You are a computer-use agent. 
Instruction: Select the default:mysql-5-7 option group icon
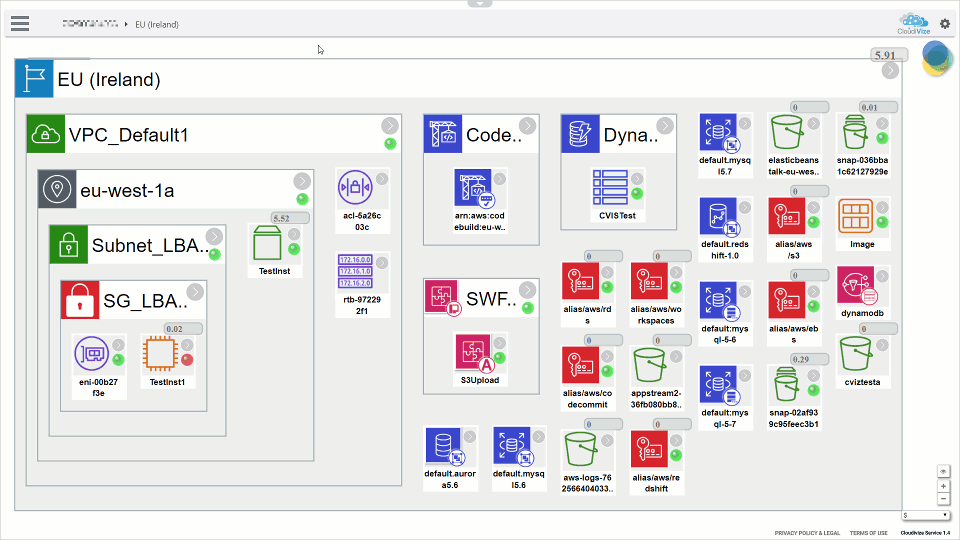click(x=719, y=384)
